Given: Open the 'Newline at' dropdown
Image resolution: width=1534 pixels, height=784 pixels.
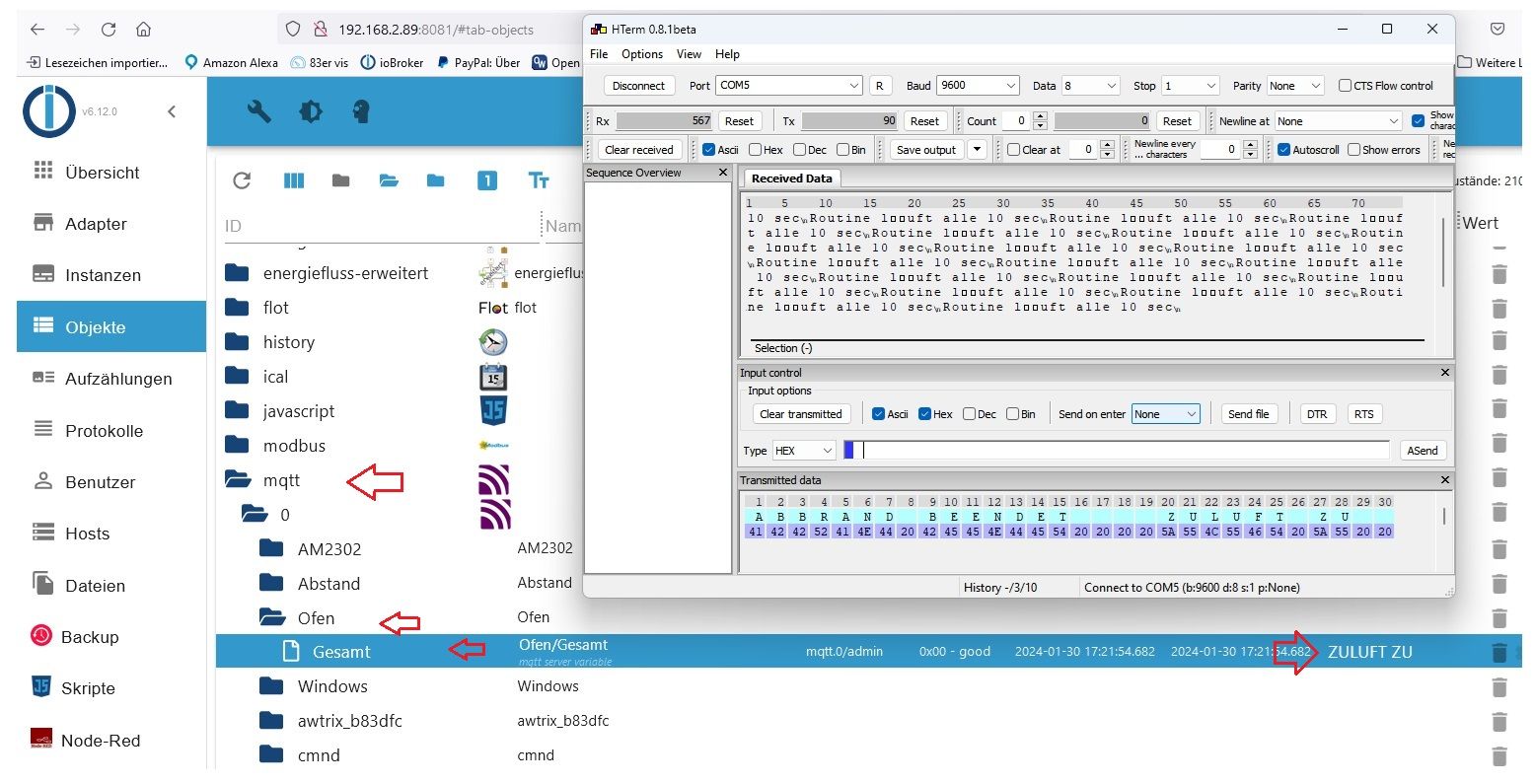Looking at the screenshot, I should click(x=1338, y=121).
